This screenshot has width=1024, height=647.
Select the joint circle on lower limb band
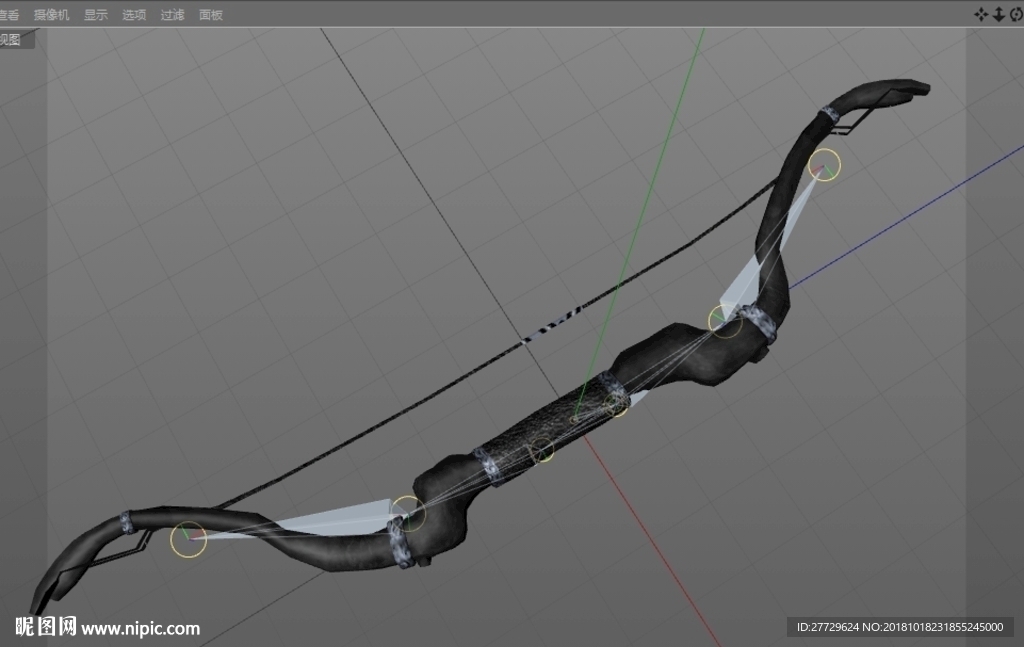[x=408, y=513]
